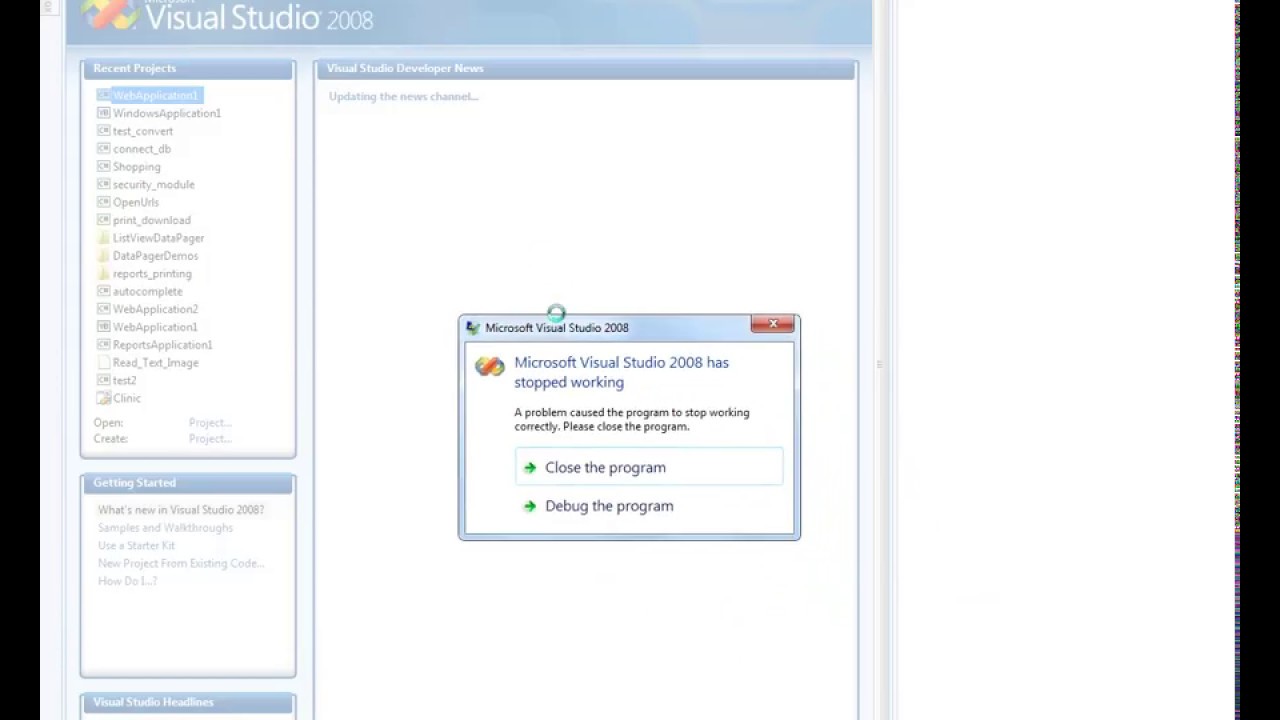The image size is (1280, 720).
Task: Open the How Do I...? link
Action: 127,581
